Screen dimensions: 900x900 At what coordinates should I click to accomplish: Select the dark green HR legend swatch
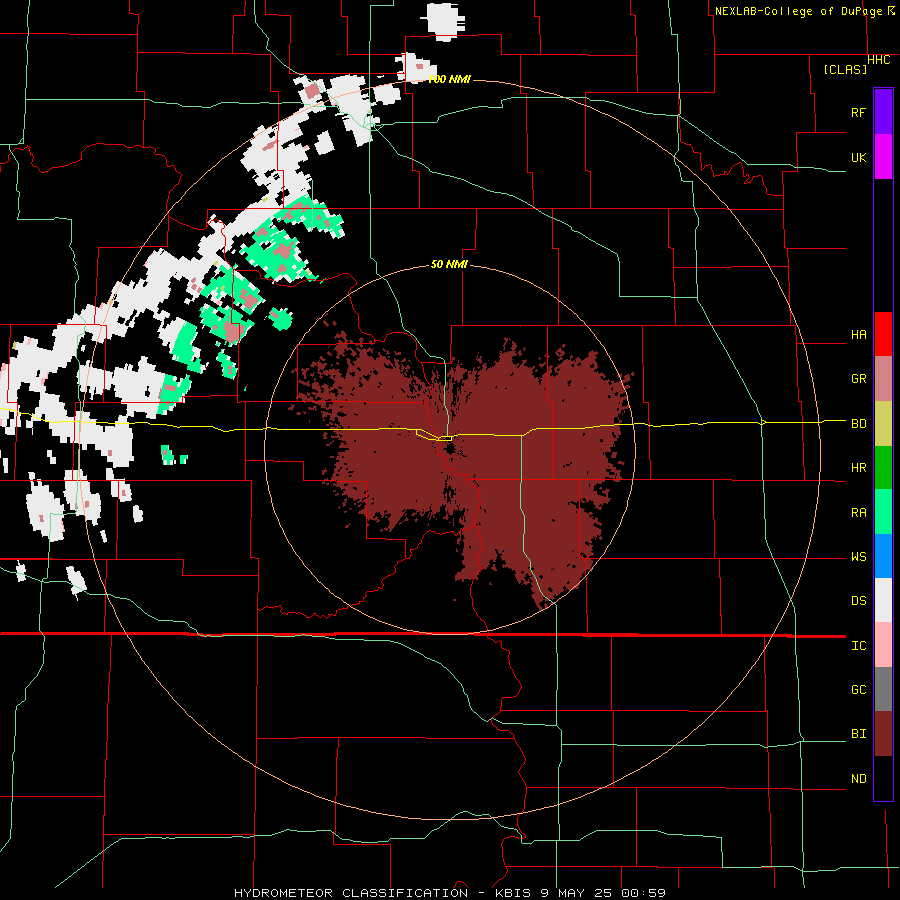(883, 468)
